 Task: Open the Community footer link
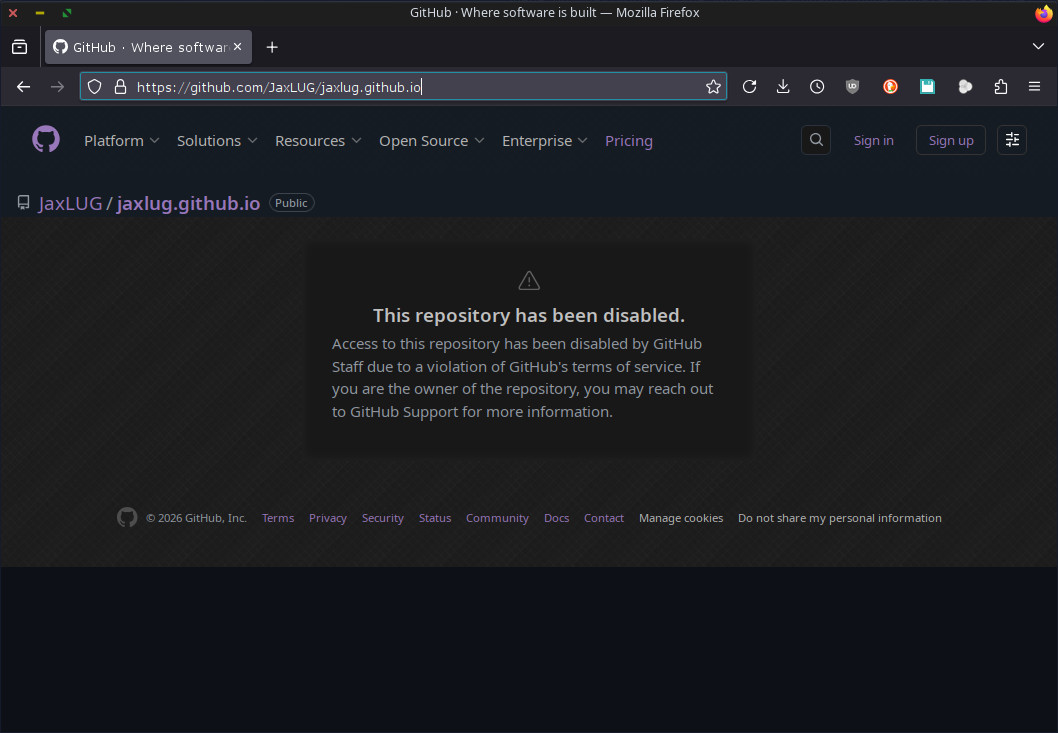[497, 518]
